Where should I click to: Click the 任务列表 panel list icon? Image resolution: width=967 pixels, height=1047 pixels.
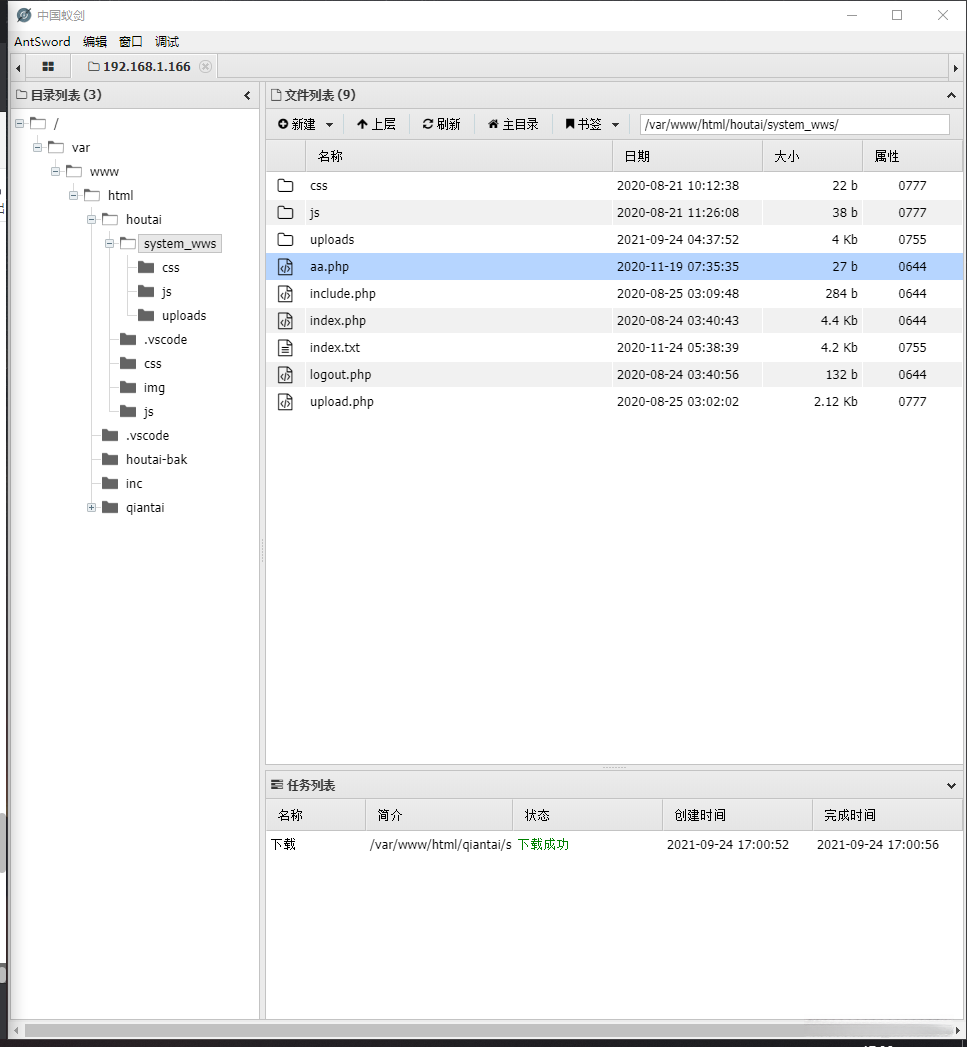(276, 785)
